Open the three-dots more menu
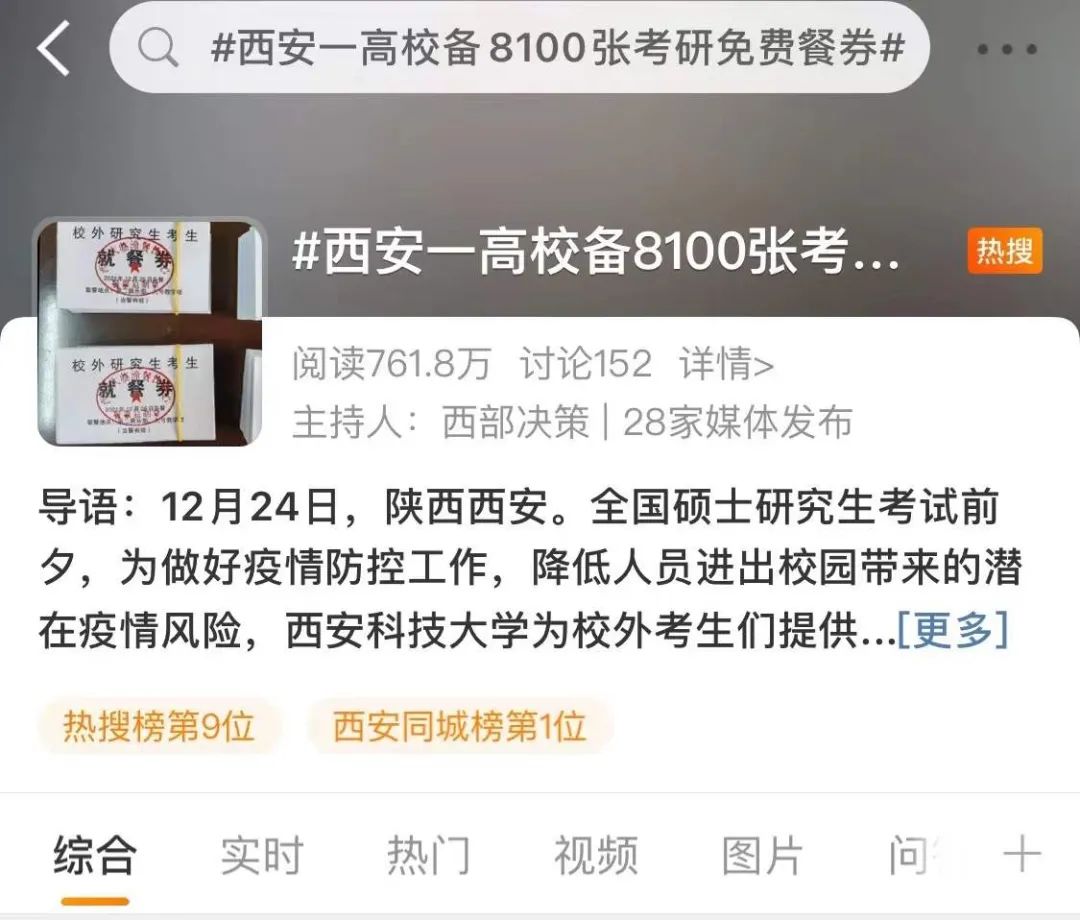 click(1007, 49)
